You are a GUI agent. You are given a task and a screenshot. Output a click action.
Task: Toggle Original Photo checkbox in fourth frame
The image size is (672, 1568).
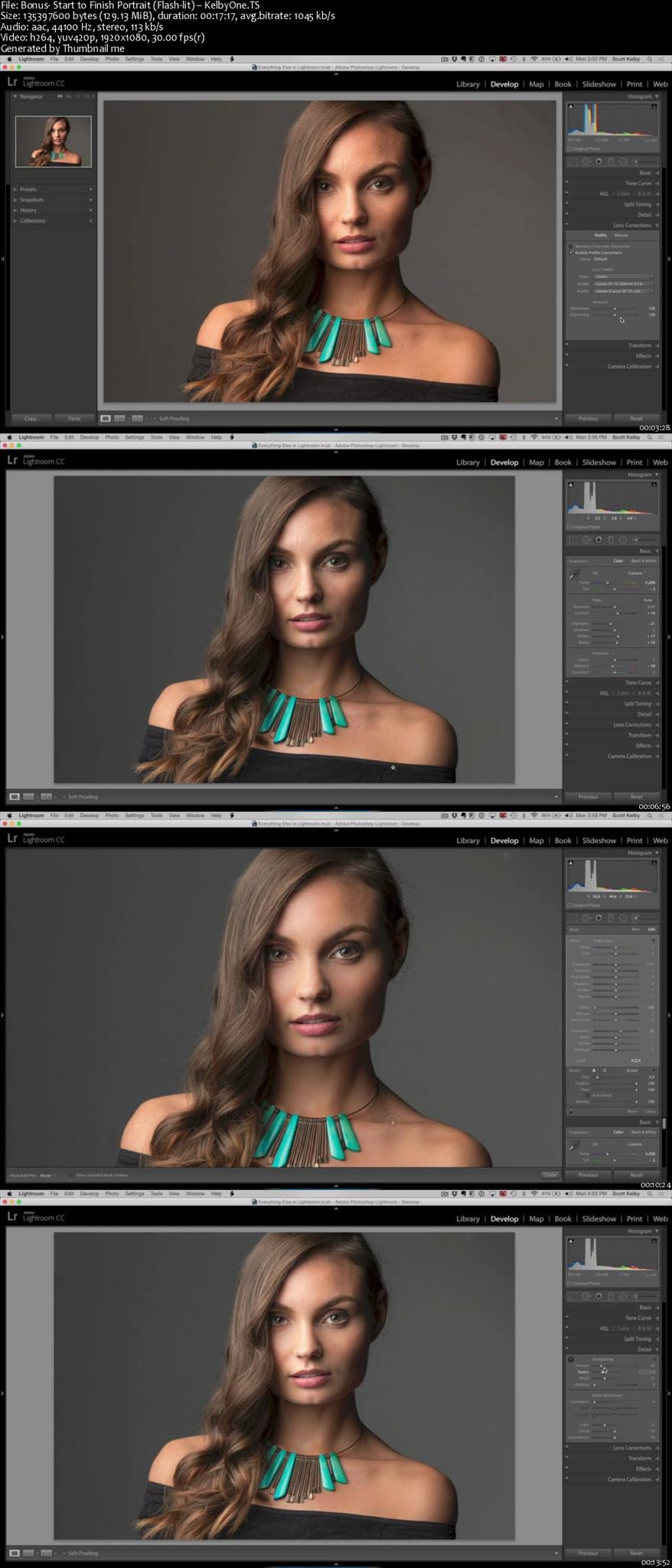pos(570,1283)
